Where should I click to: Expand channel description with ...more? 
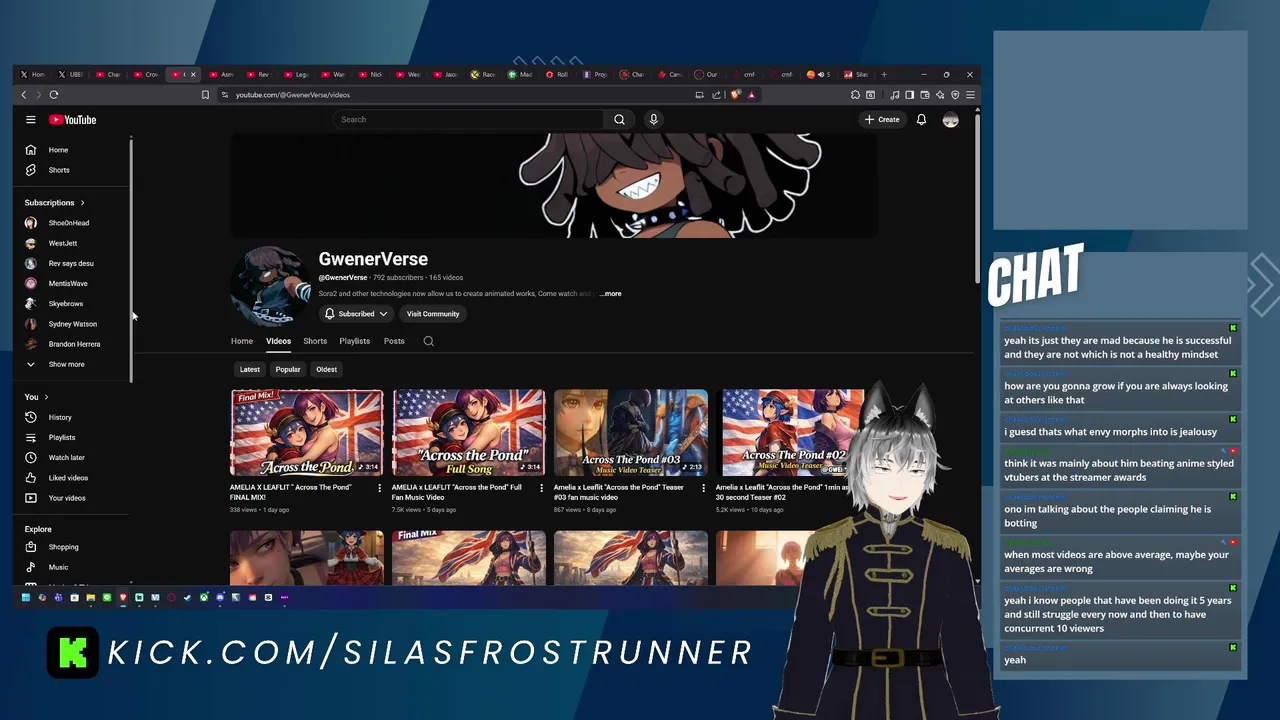point(611,294)
